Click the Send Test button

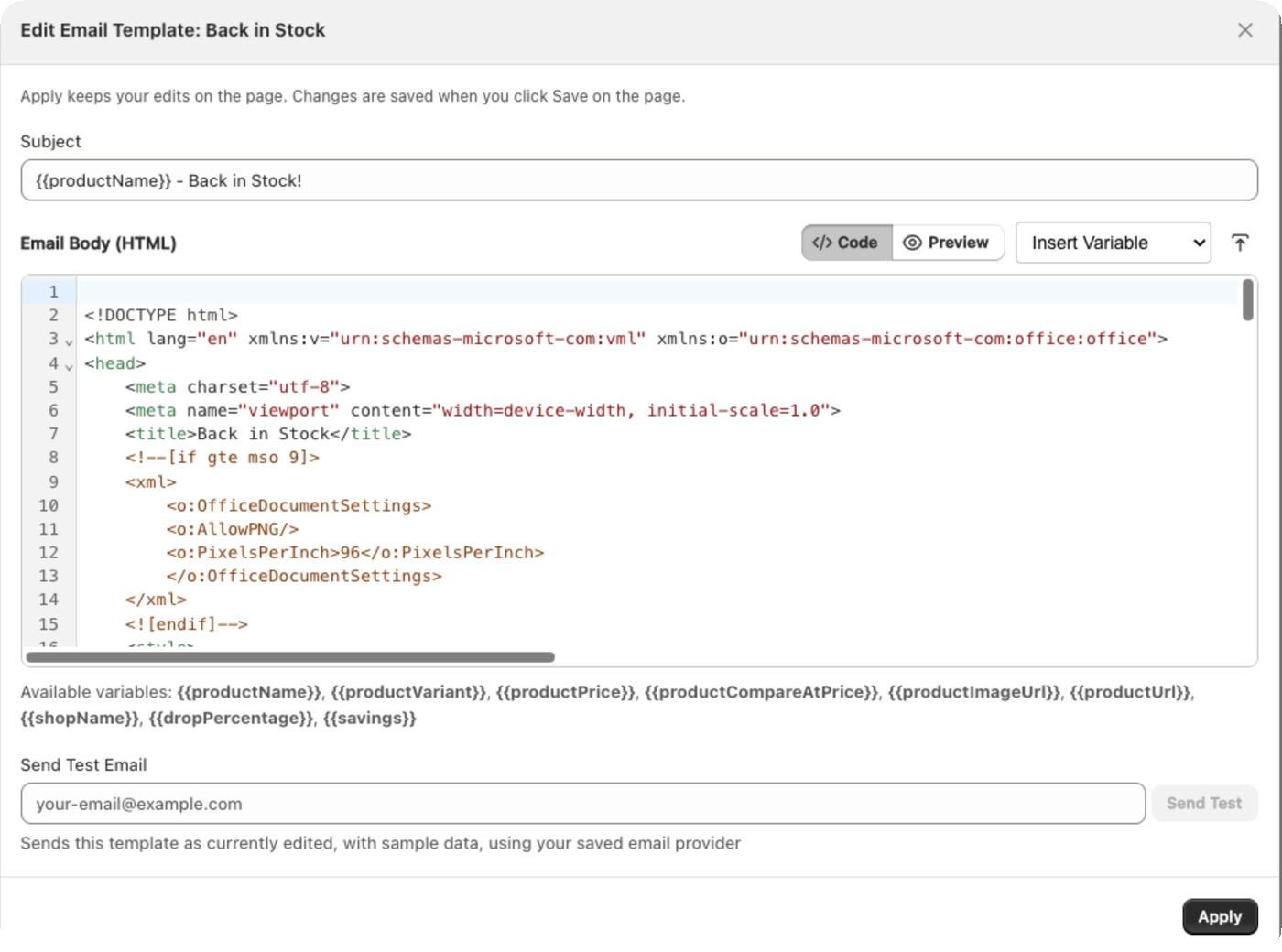click(1203, 804)
